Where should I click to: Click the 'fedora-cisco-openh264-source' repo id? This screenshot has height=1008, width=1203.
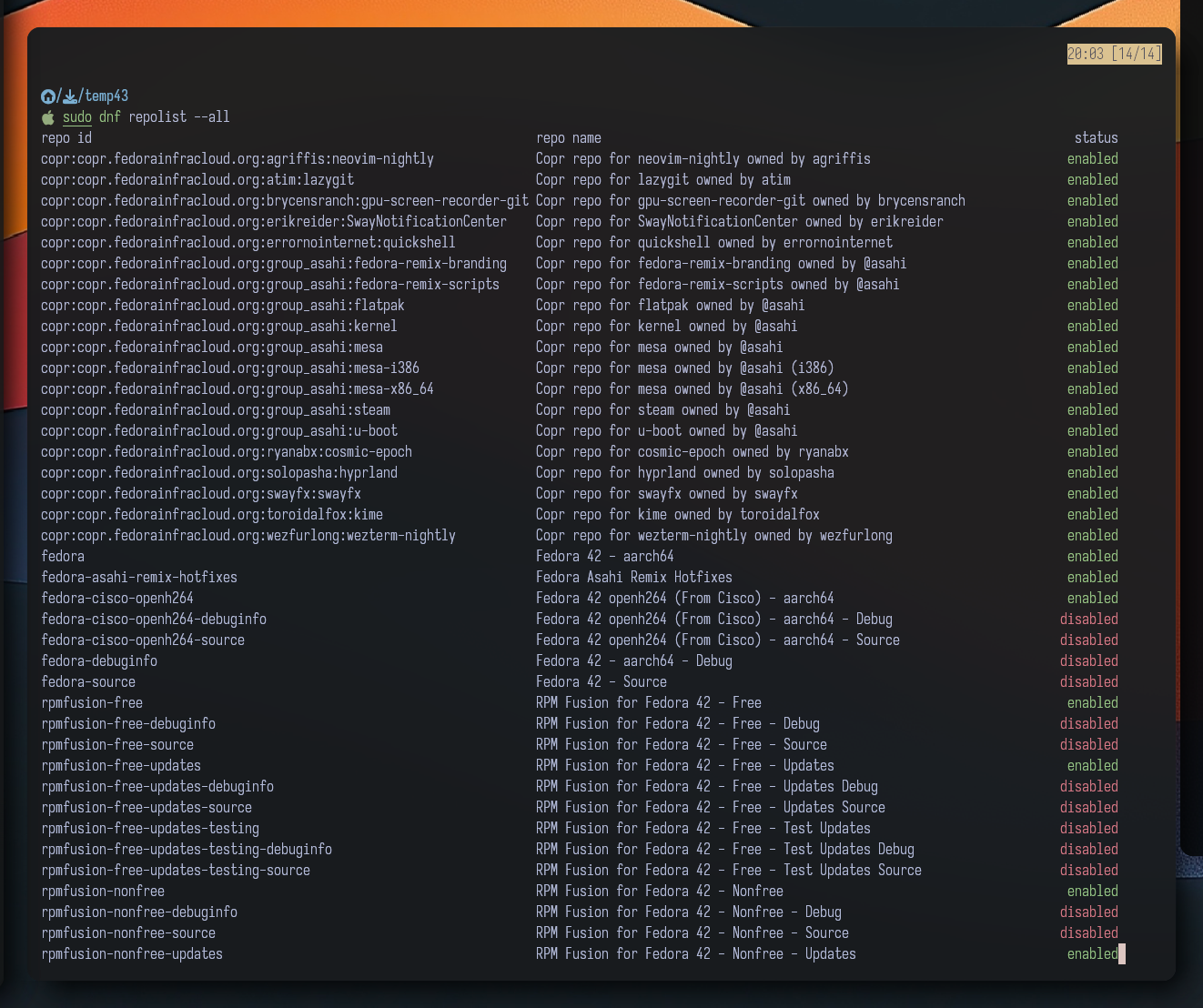click(143, 640)
